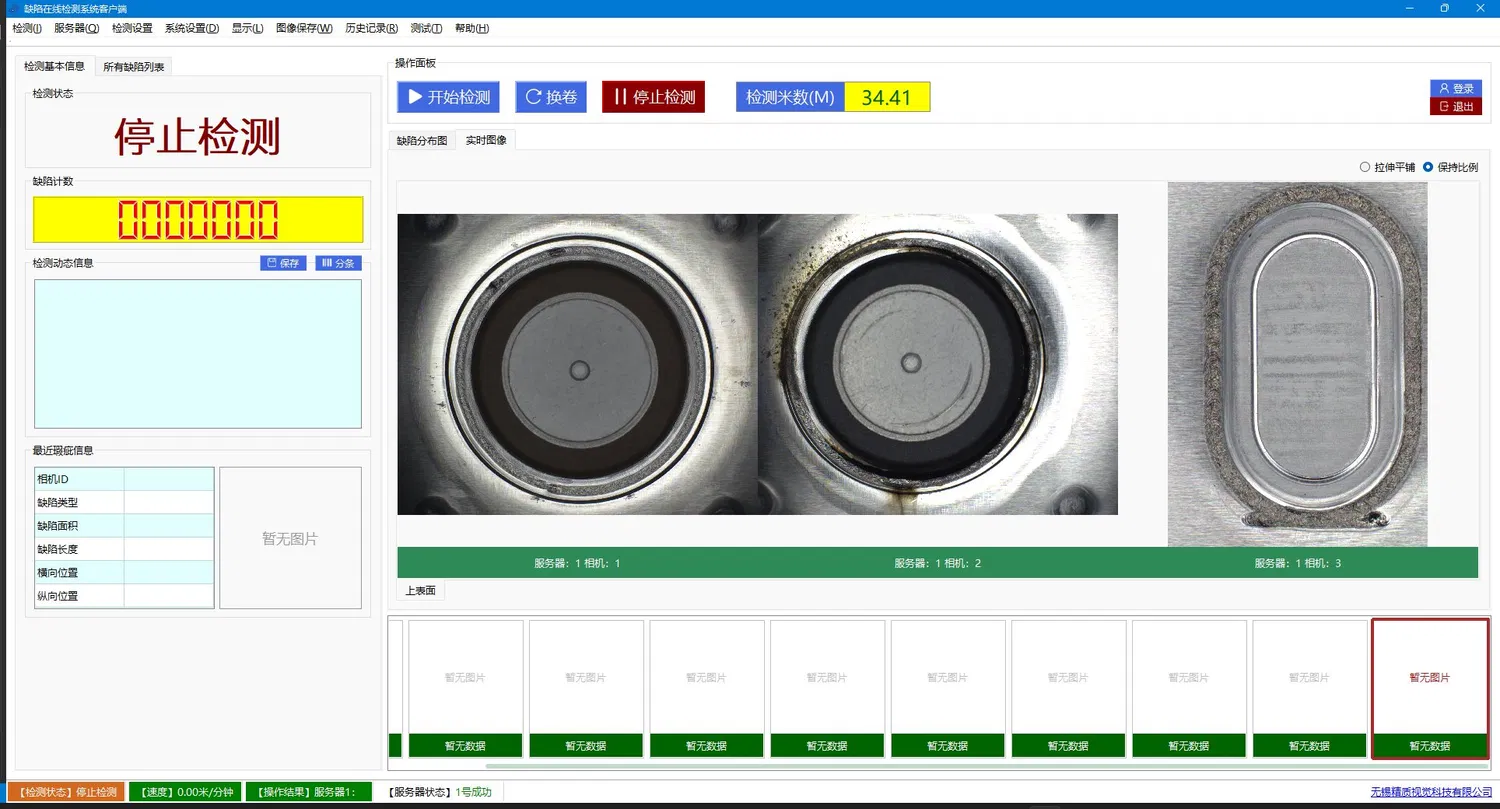Open the 显示(L) menu

[x=247, y=28]
